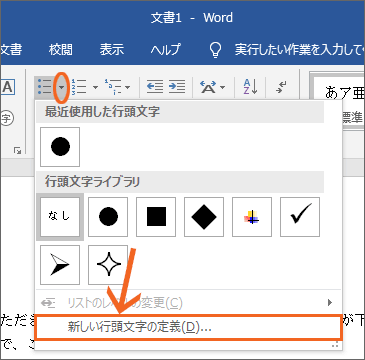Screen dimensions: 365x360
Task: Click the decrease indent icon
Action: pyautogui.click(x=155, y=87)
